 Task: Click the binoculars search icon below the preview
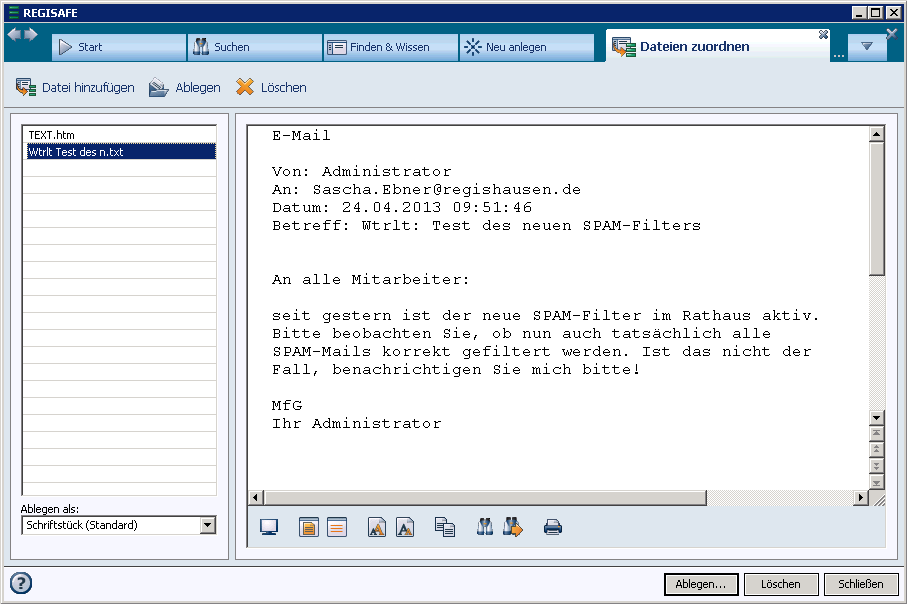coord(485,527)
